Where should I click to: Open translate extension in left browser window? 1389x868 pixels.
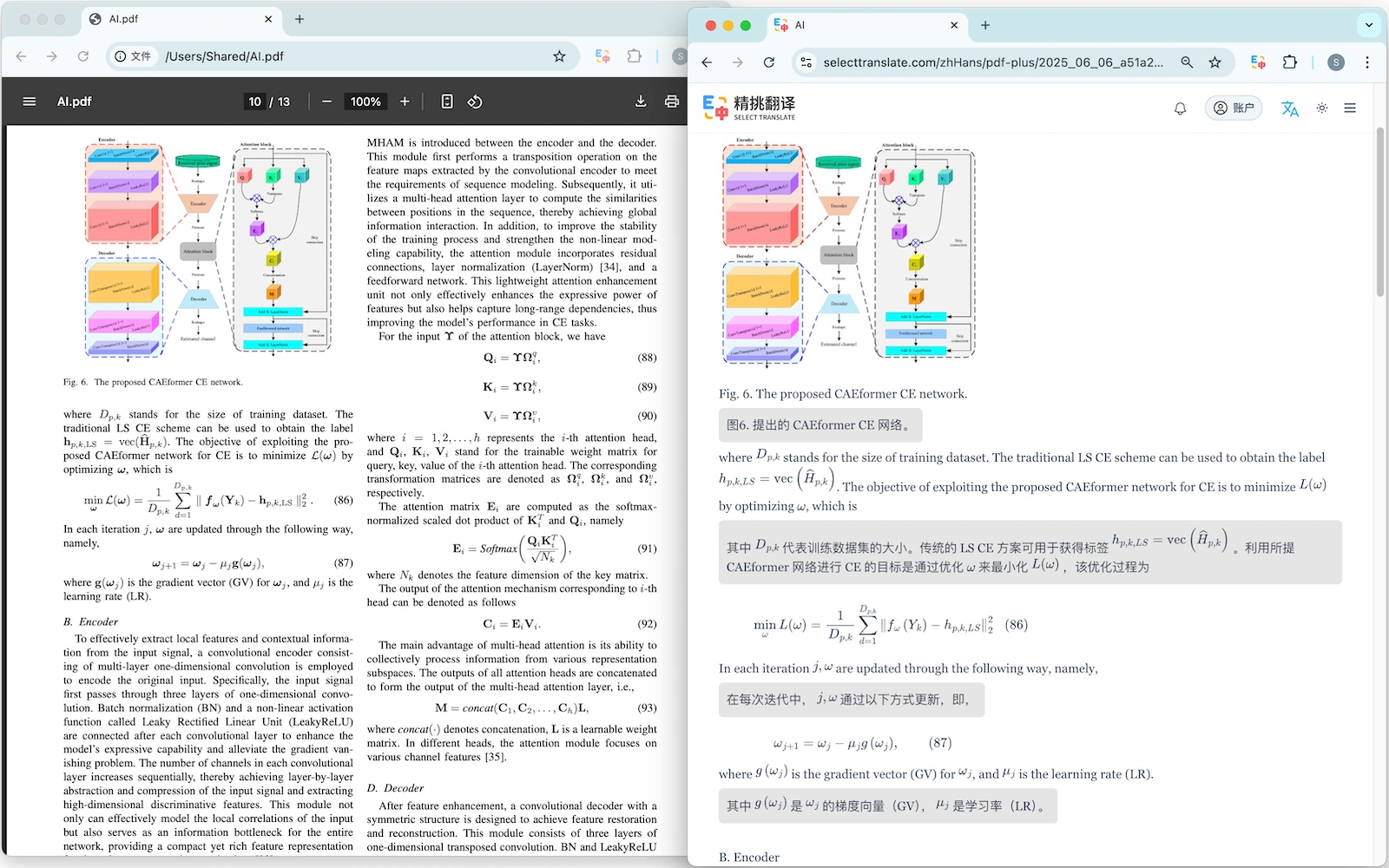coord(602,56)
